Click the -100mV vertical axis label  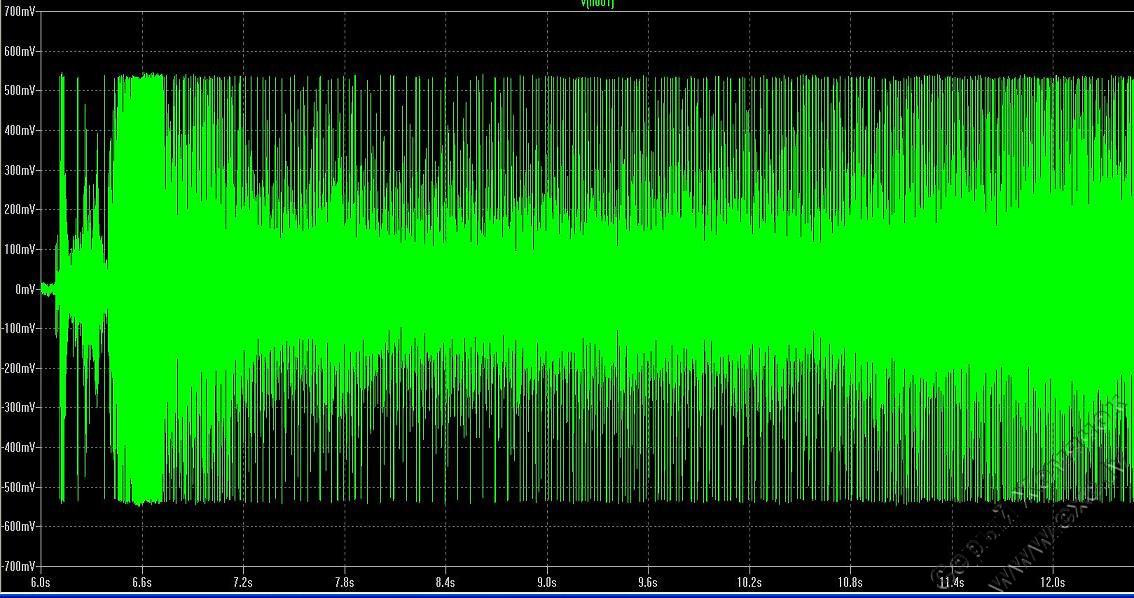(18, 328)
